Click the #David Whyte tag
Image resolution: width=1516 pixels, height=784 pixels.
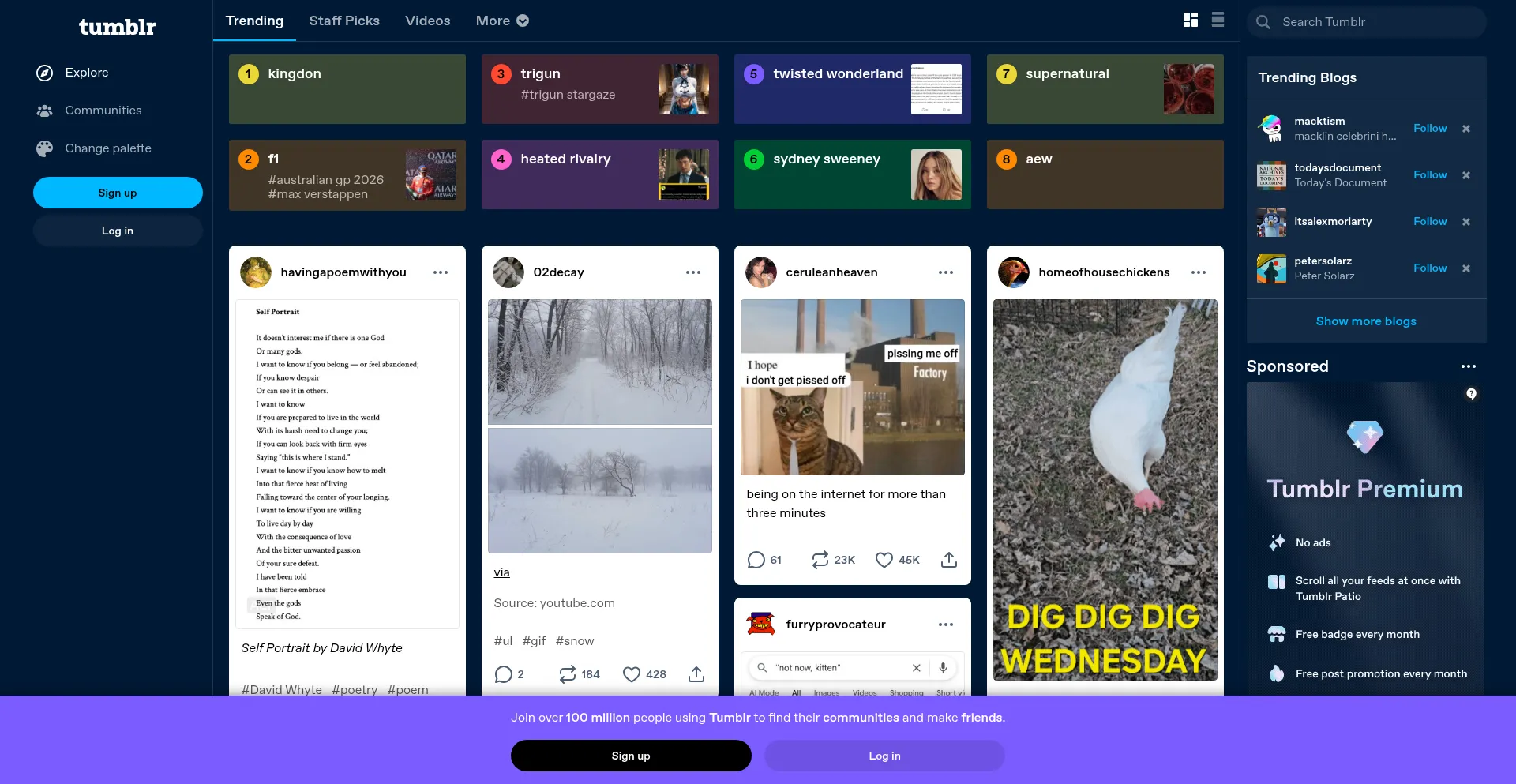[282, 690]
